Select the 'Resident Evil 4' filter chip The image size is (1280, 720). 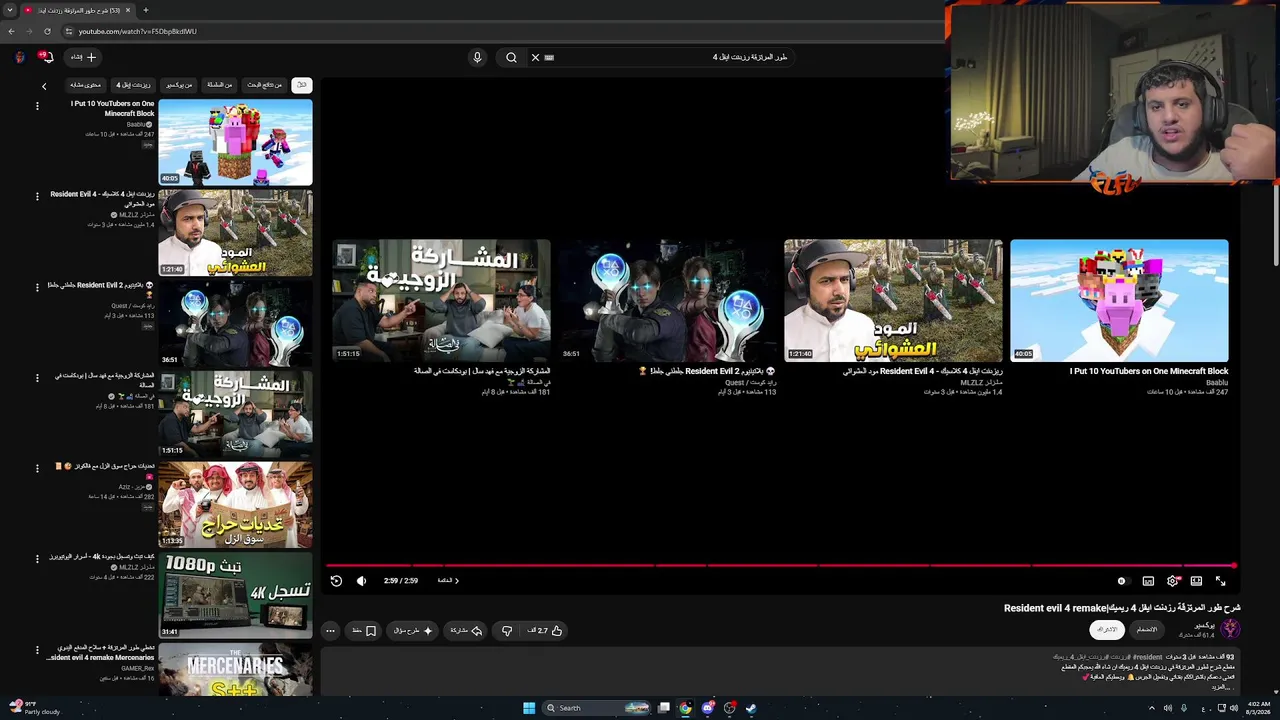tap(133, 85)
